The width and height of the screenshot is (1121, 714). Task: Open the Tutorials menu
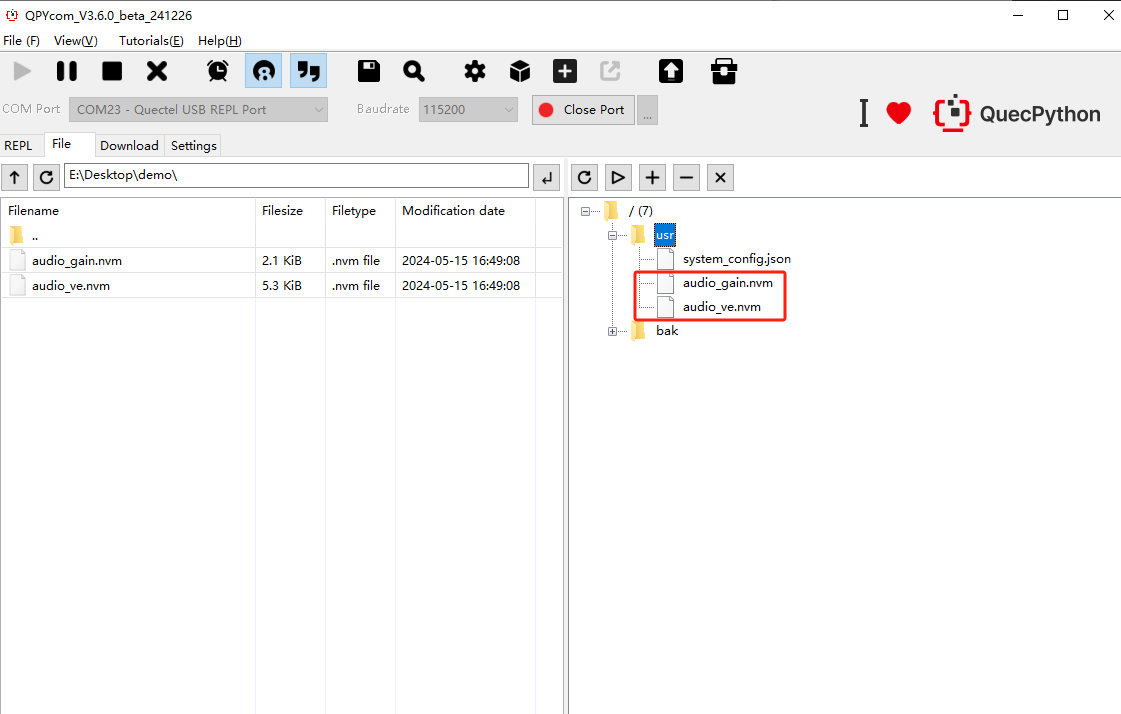(x=151, y=41)
